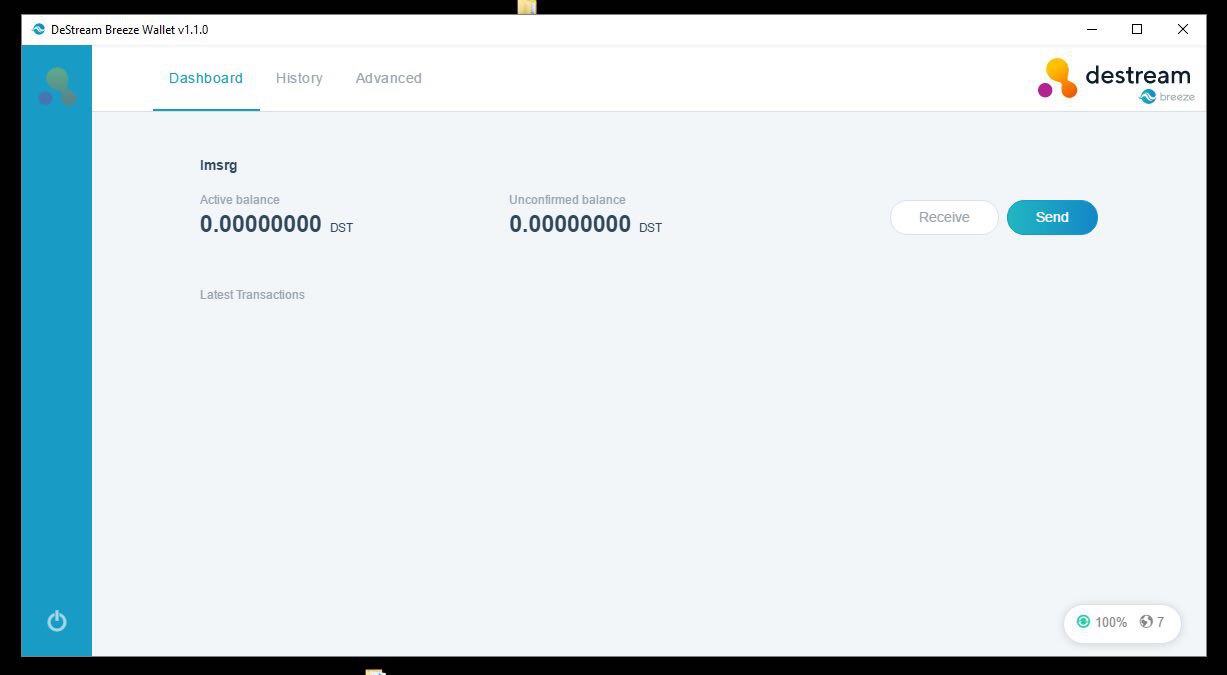
Task: Click the Active balance amount 0.00000000
Action: [261, 224]
